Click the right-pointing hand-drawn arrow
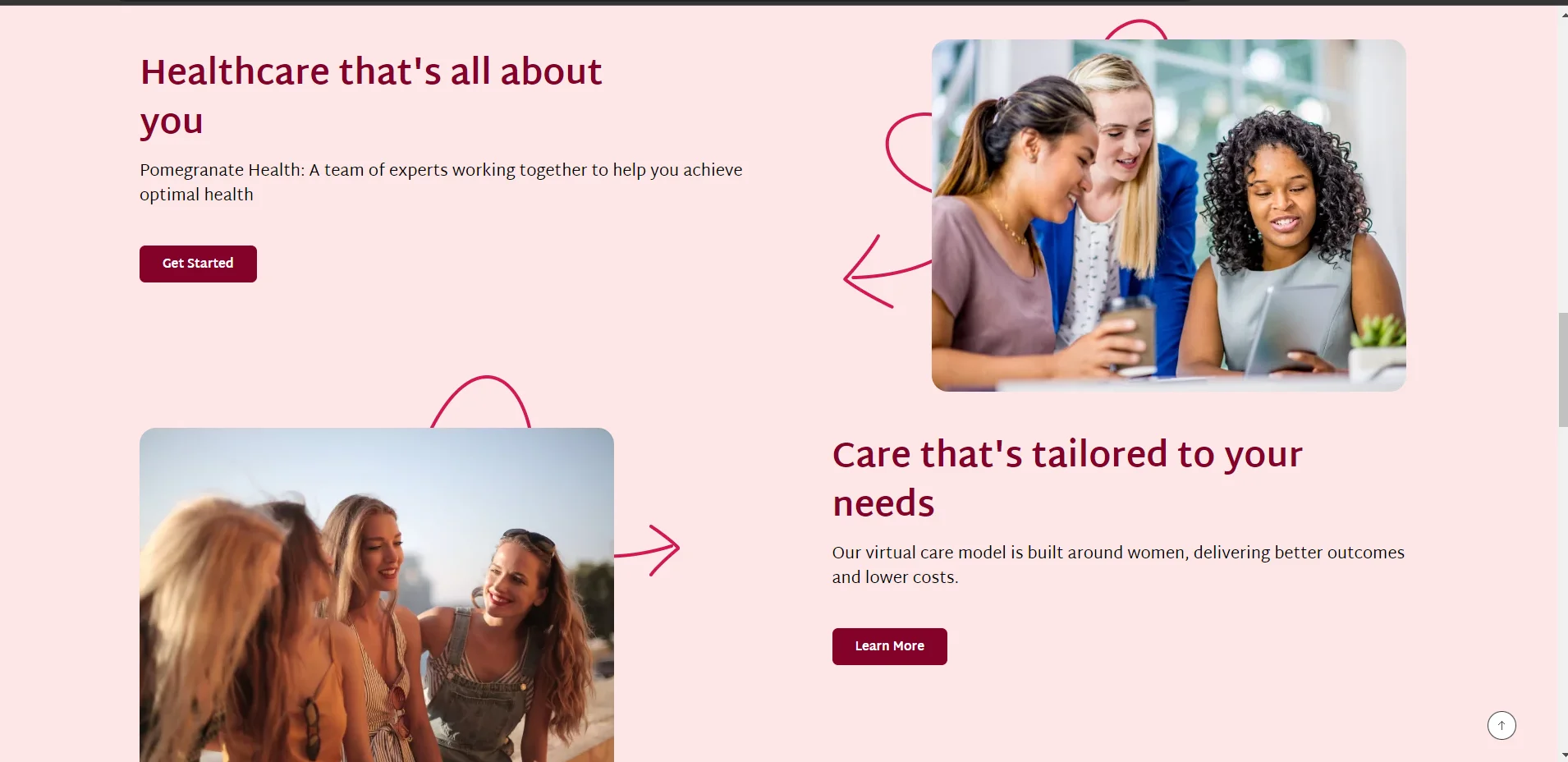Screen dimensions: 1568x762 click(x=648, y=550)
